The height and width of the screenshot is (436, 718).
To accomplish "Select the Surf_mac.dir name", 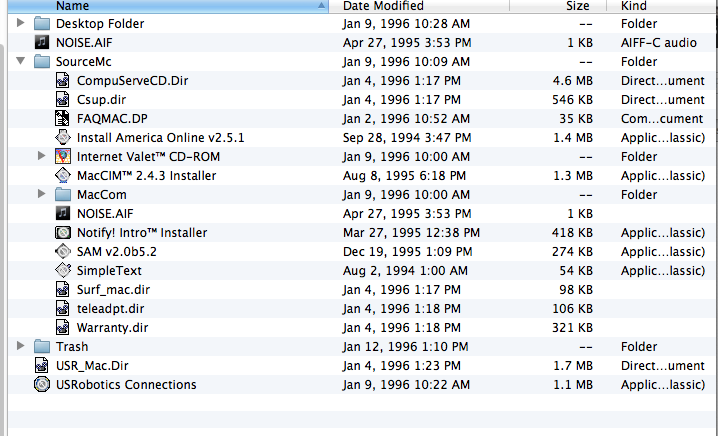I will (x=113, y=290).
